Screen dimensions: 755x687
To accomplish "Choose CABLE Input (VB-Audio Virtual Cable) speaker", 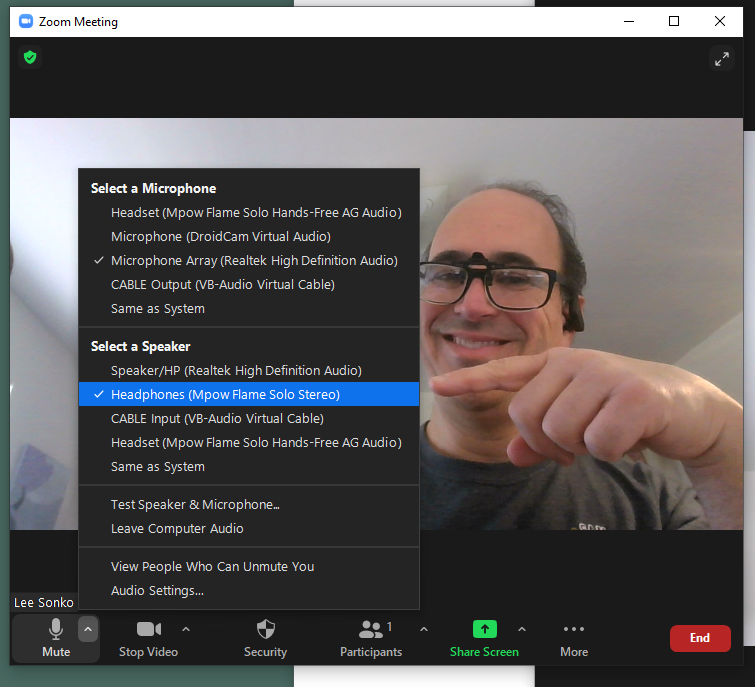I will pos(249,419).
